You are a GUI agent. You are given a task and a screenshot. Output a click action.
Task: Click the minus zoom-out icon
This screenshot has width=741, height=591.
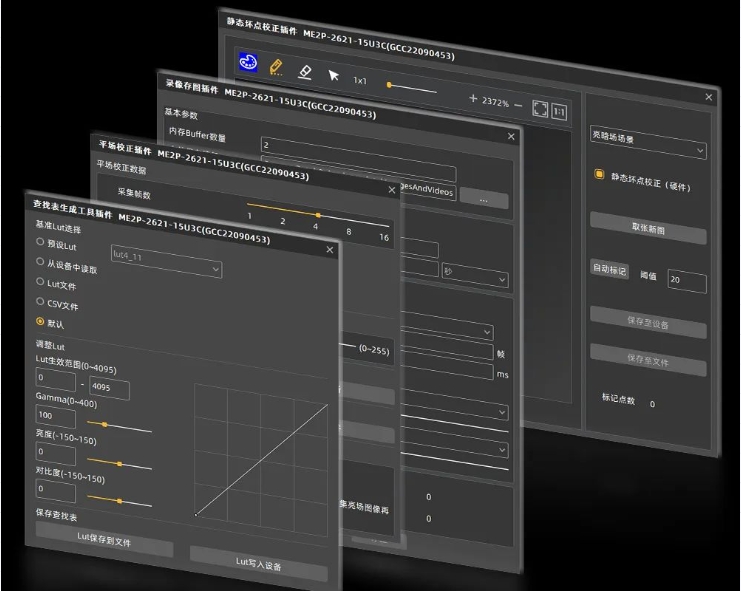(518, 105)
